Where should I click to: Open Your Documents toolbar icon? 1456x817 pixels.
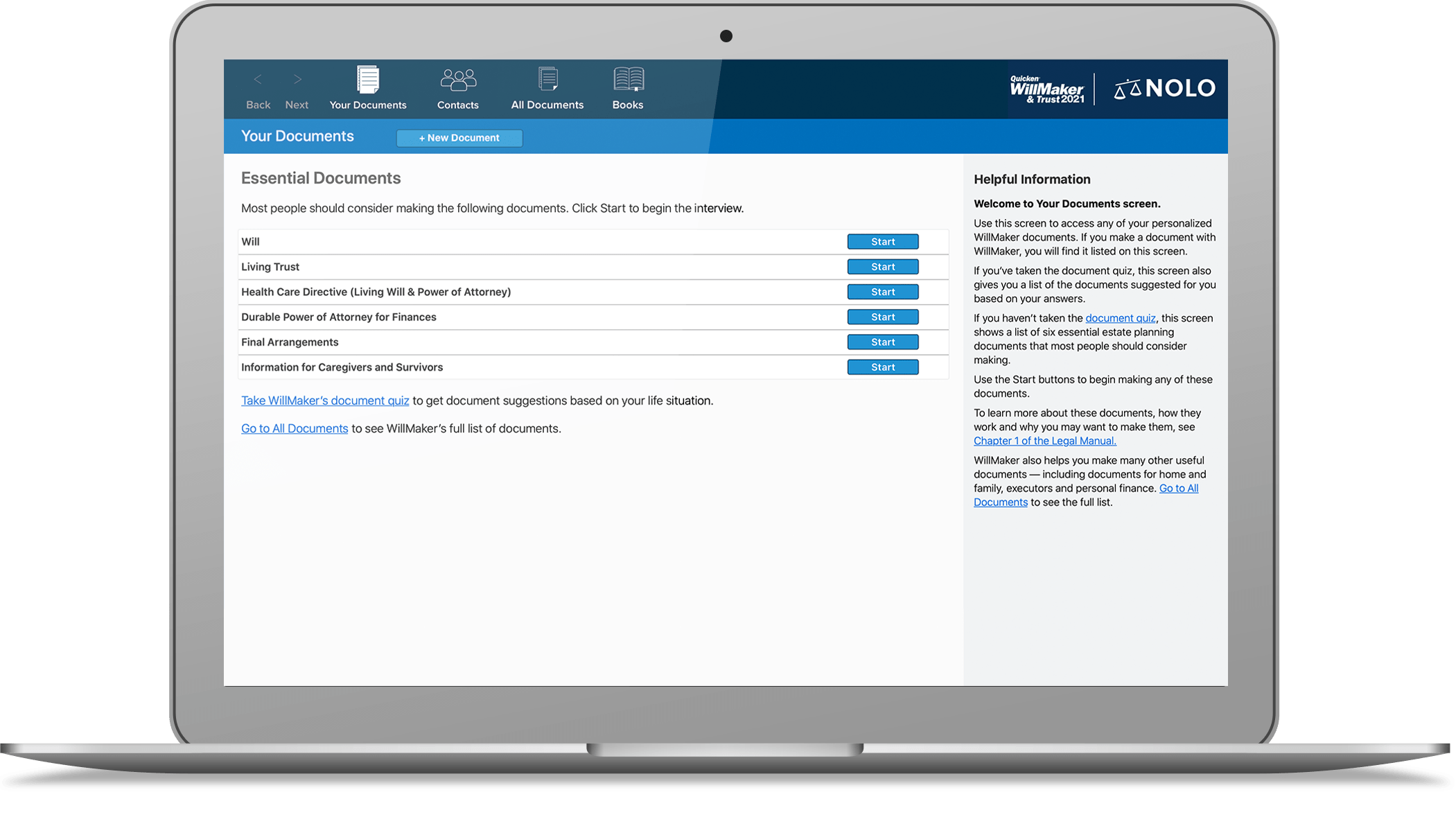tap(368, 80)
